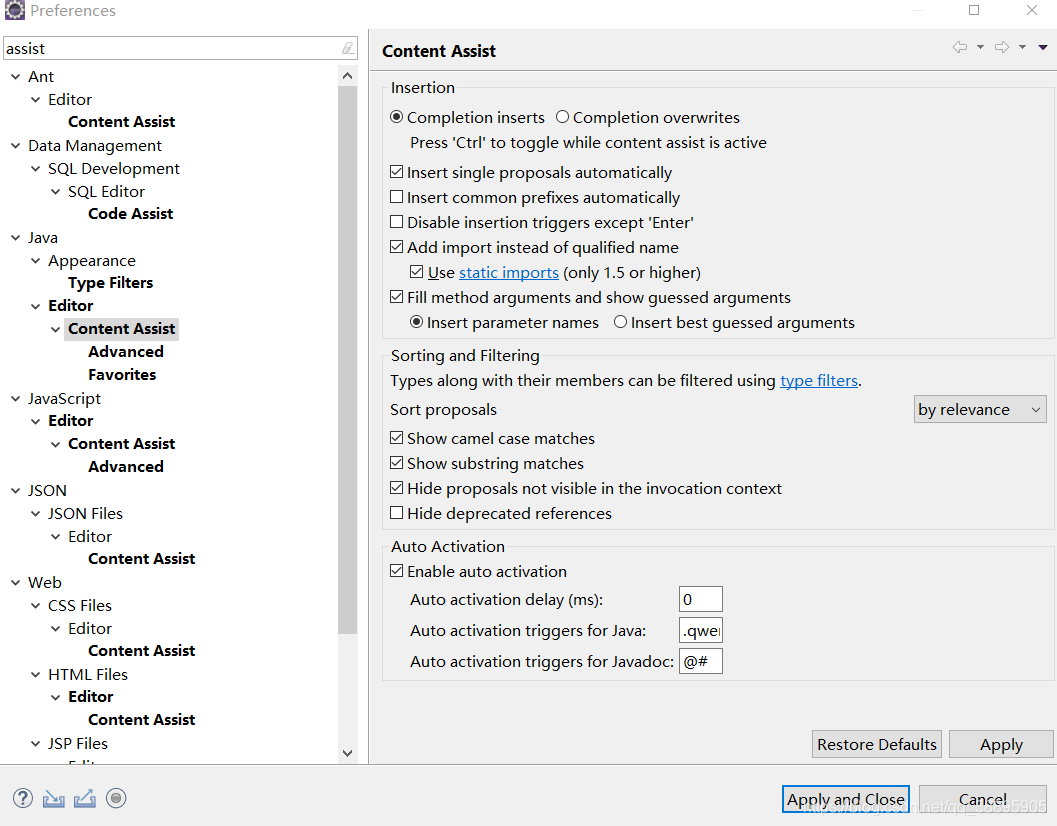1057x826 pixels.
Task: Click Restore Defaults button
Action: (x=876, y=744)
